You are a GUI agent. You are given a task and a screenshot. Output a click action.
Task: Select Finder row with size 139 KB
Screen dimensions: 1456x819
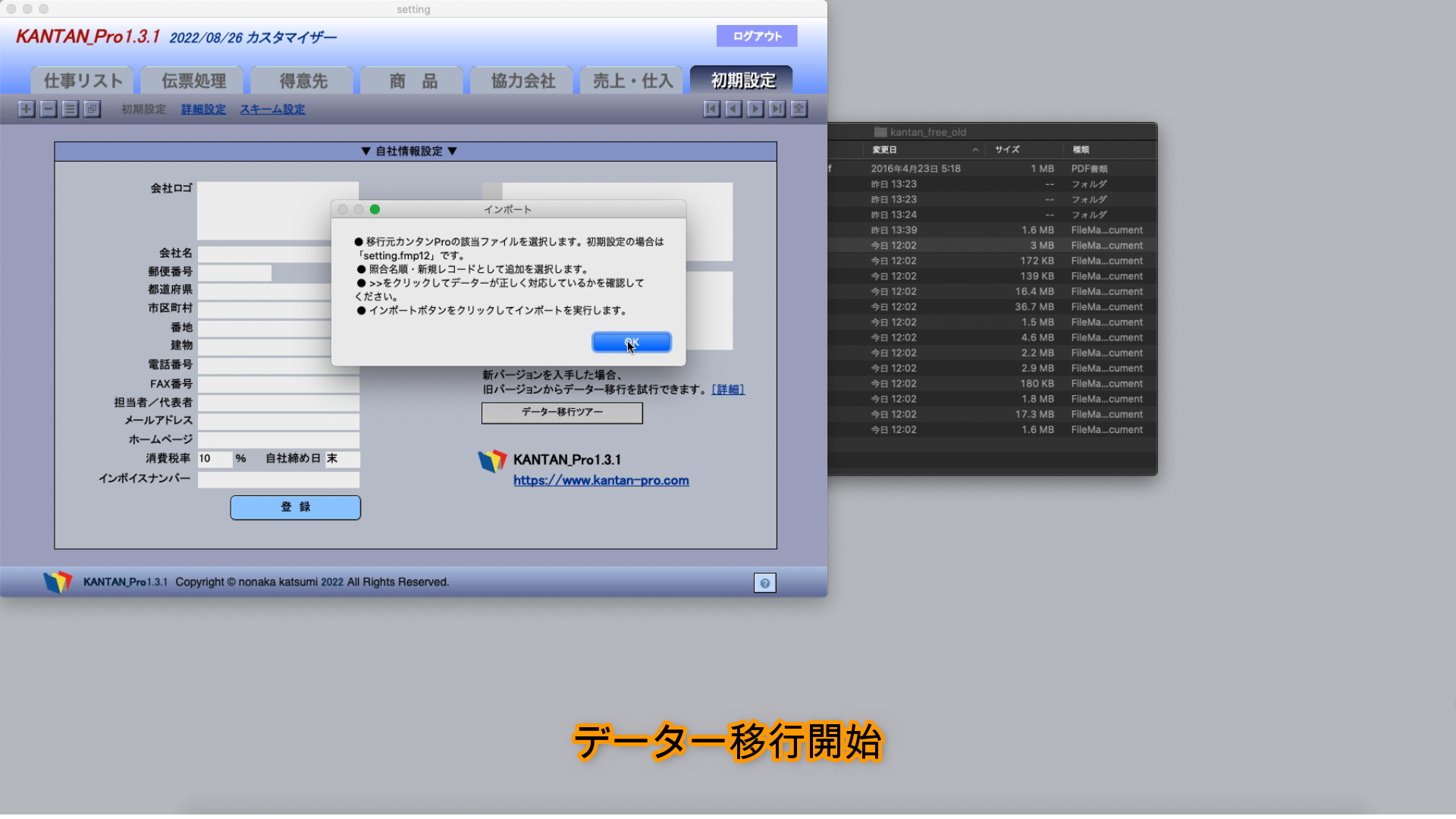coord(992,277)
